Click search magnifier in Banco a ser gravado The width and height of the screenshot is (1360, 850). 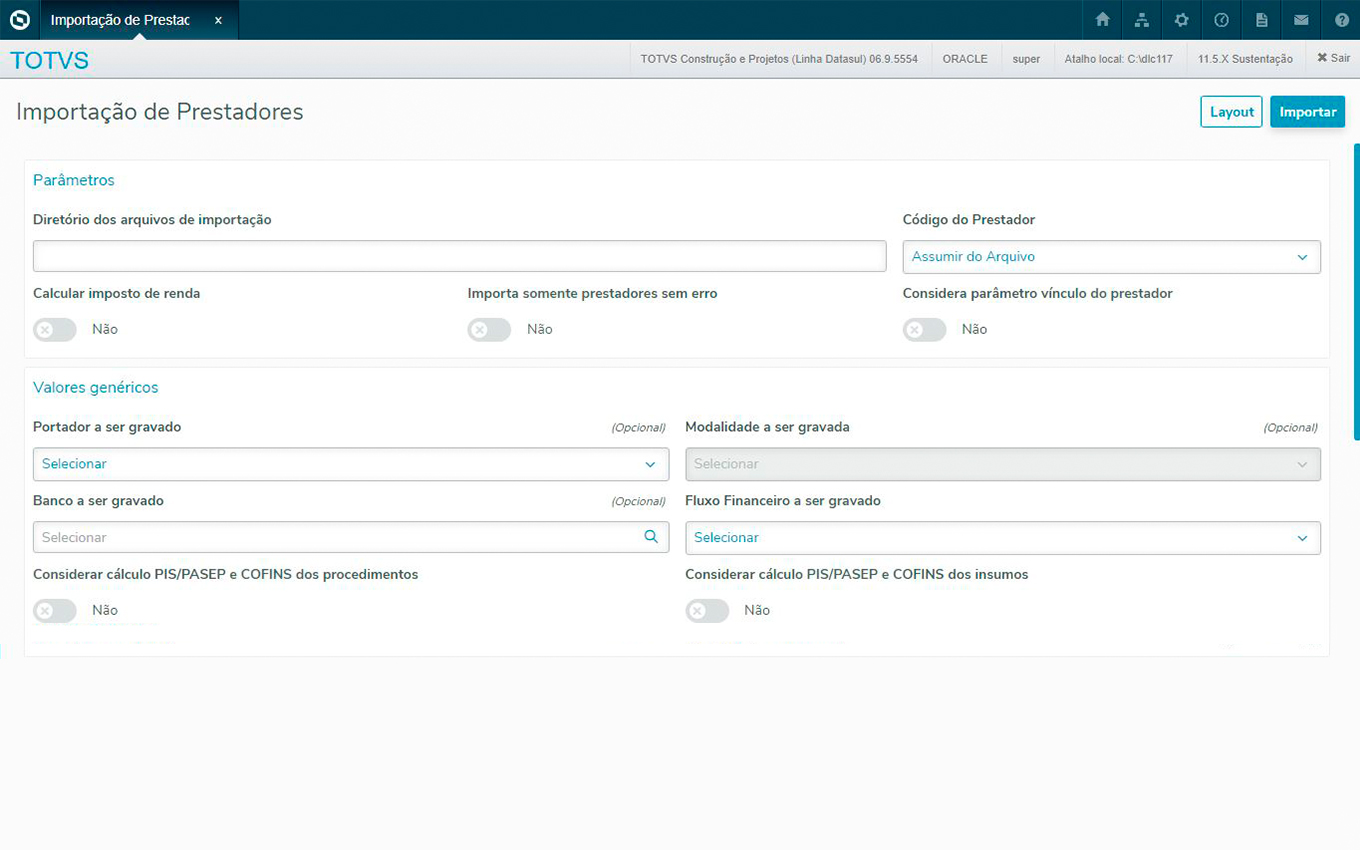click(x=651, y=537)
